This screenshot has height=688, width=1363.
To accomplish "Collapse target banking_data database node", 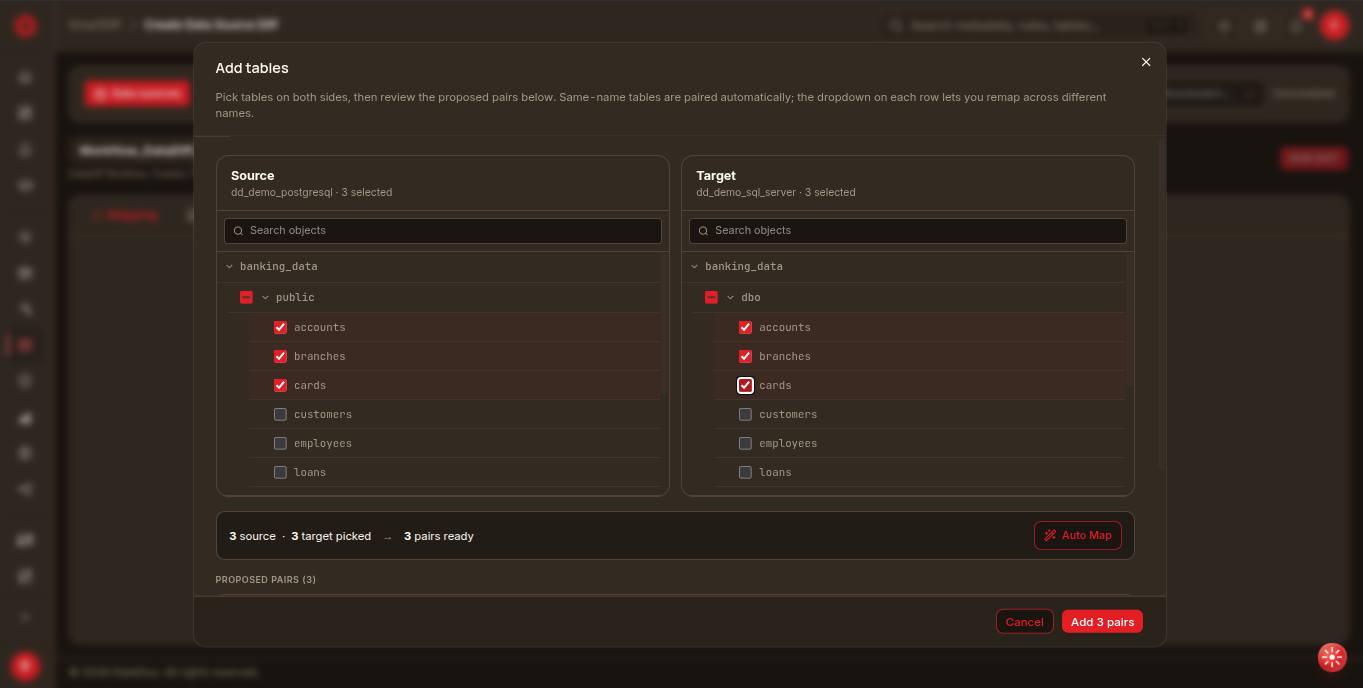I will tap(695, 267).
